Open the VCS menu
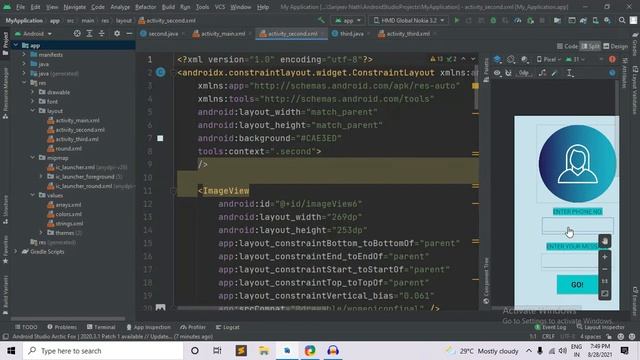This screenshot has width=640, height=360. click(220, 7)
